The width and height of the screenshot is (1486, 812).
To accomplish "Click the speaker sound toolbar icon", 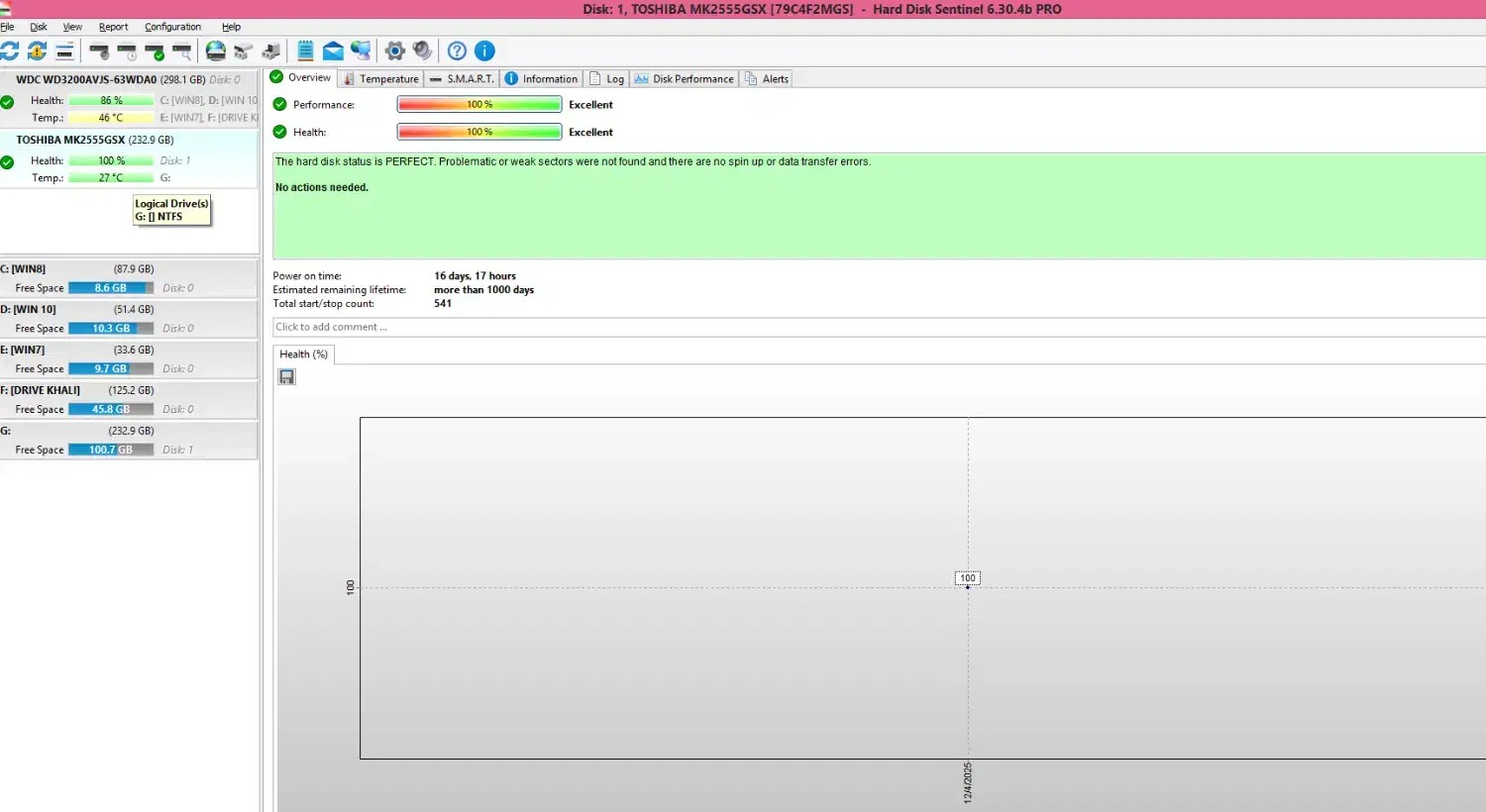I will [422, 51].
